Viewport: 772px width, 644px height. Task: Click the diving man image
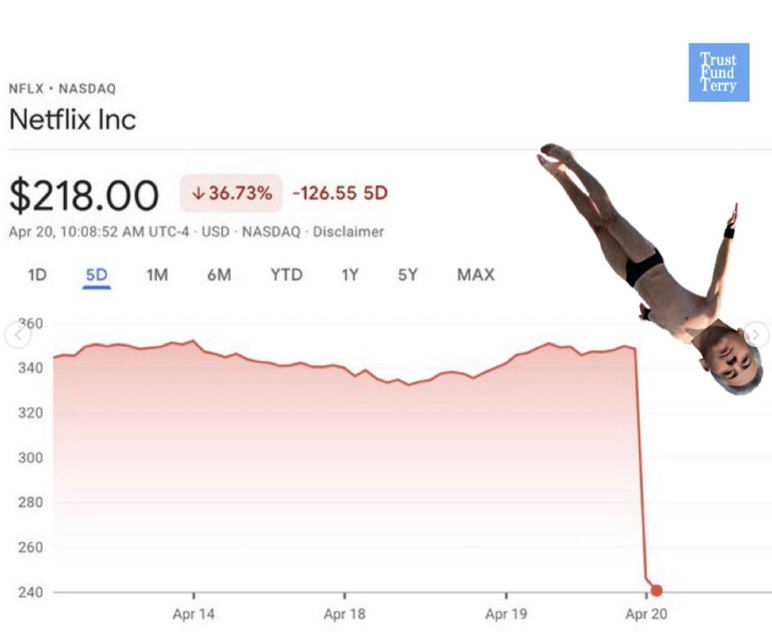pyautogui.click(x=650, y=260)
